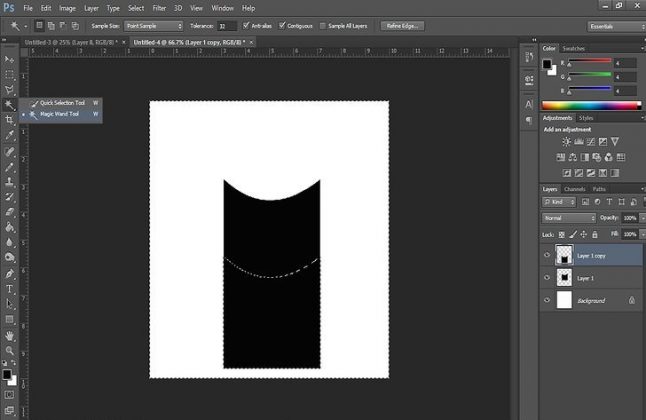The image size is (646, 420).
Task: Expand the Essentials workspace dropdown
Action: coord(615,25)
